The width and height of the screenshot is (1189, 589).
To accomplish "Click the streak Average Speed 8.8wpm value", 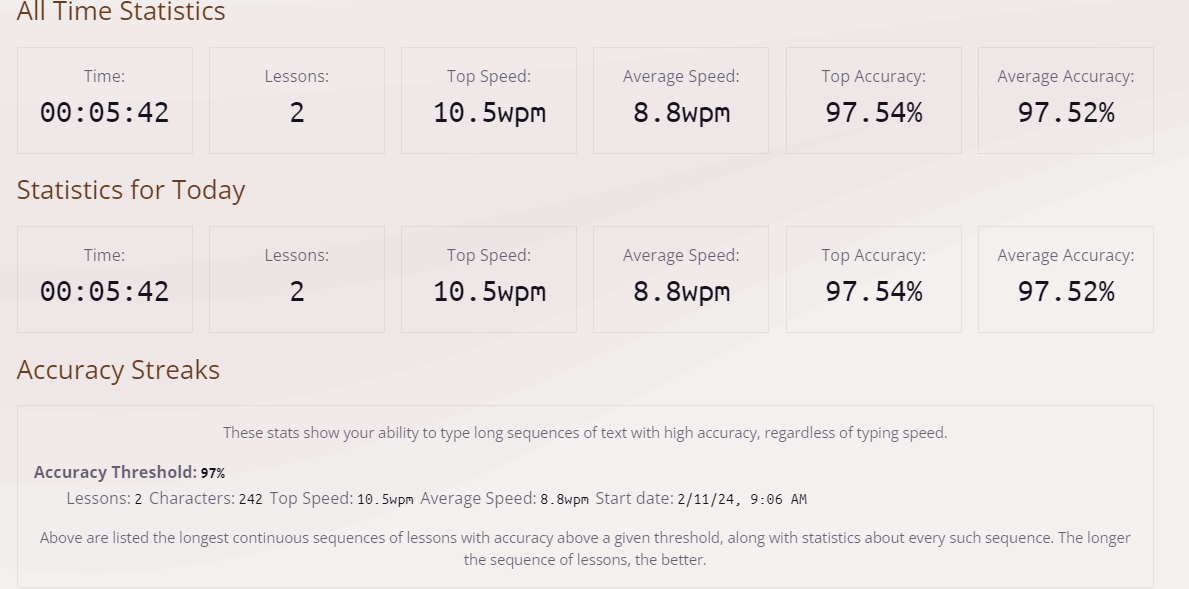I will point(565,499).
